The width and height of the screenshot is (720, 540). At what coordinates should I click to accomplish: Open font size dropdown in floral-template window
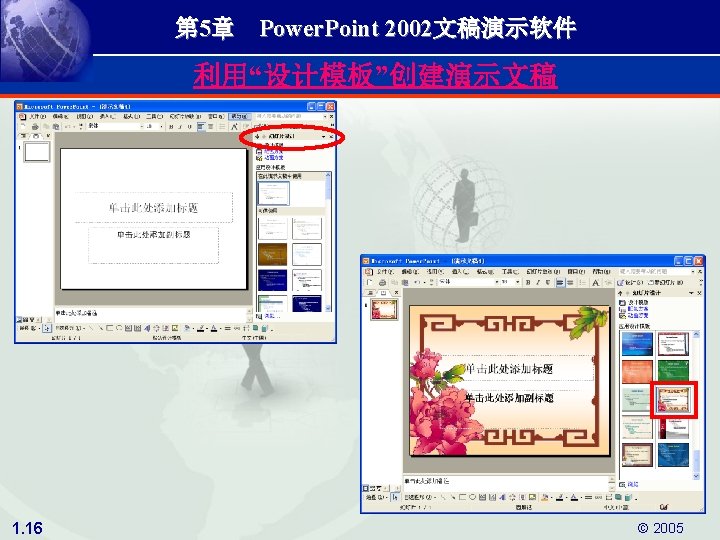pyautogui.click(x=518, y=282)
